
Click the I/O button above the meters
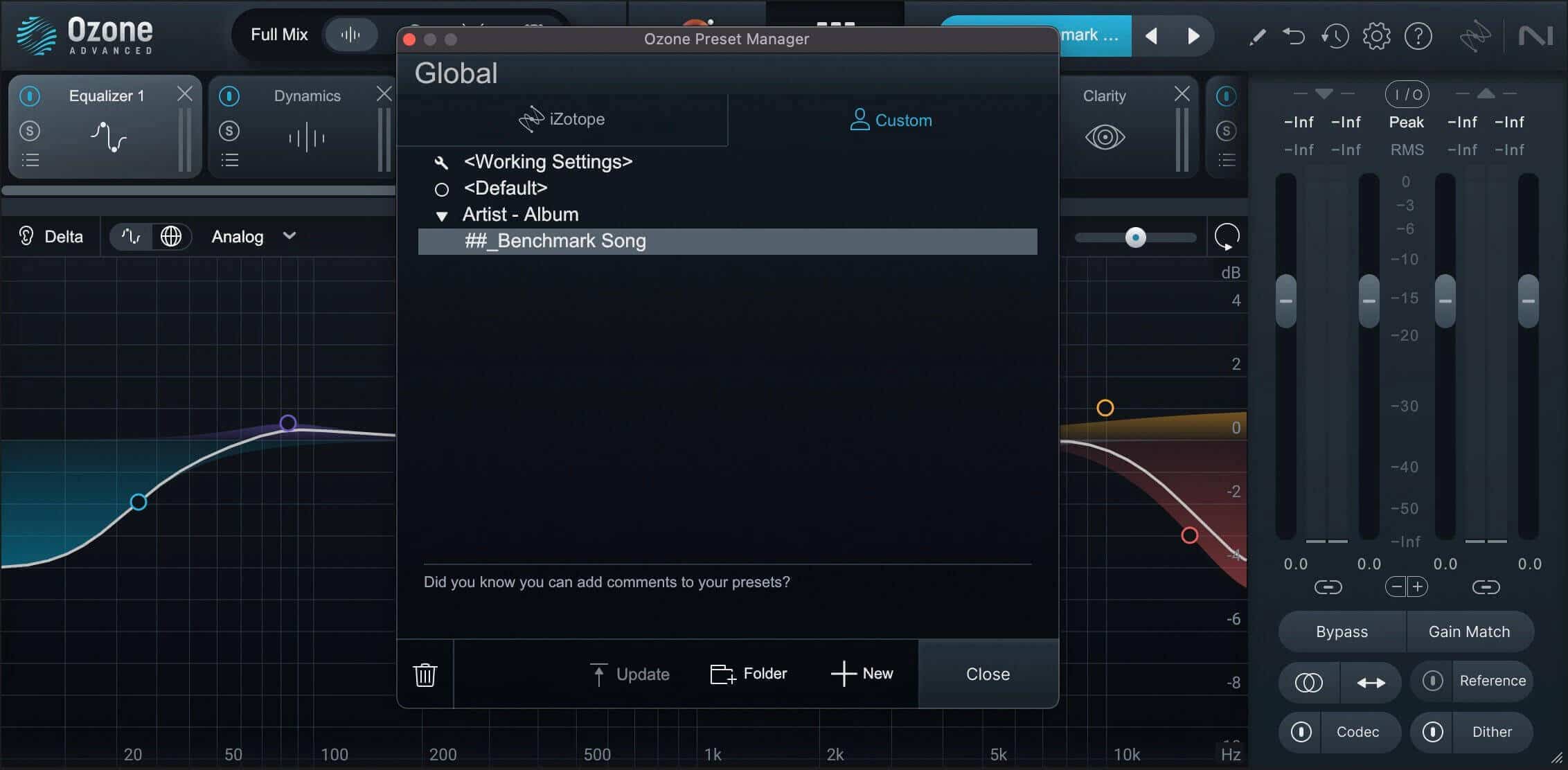click(1407, 95)
